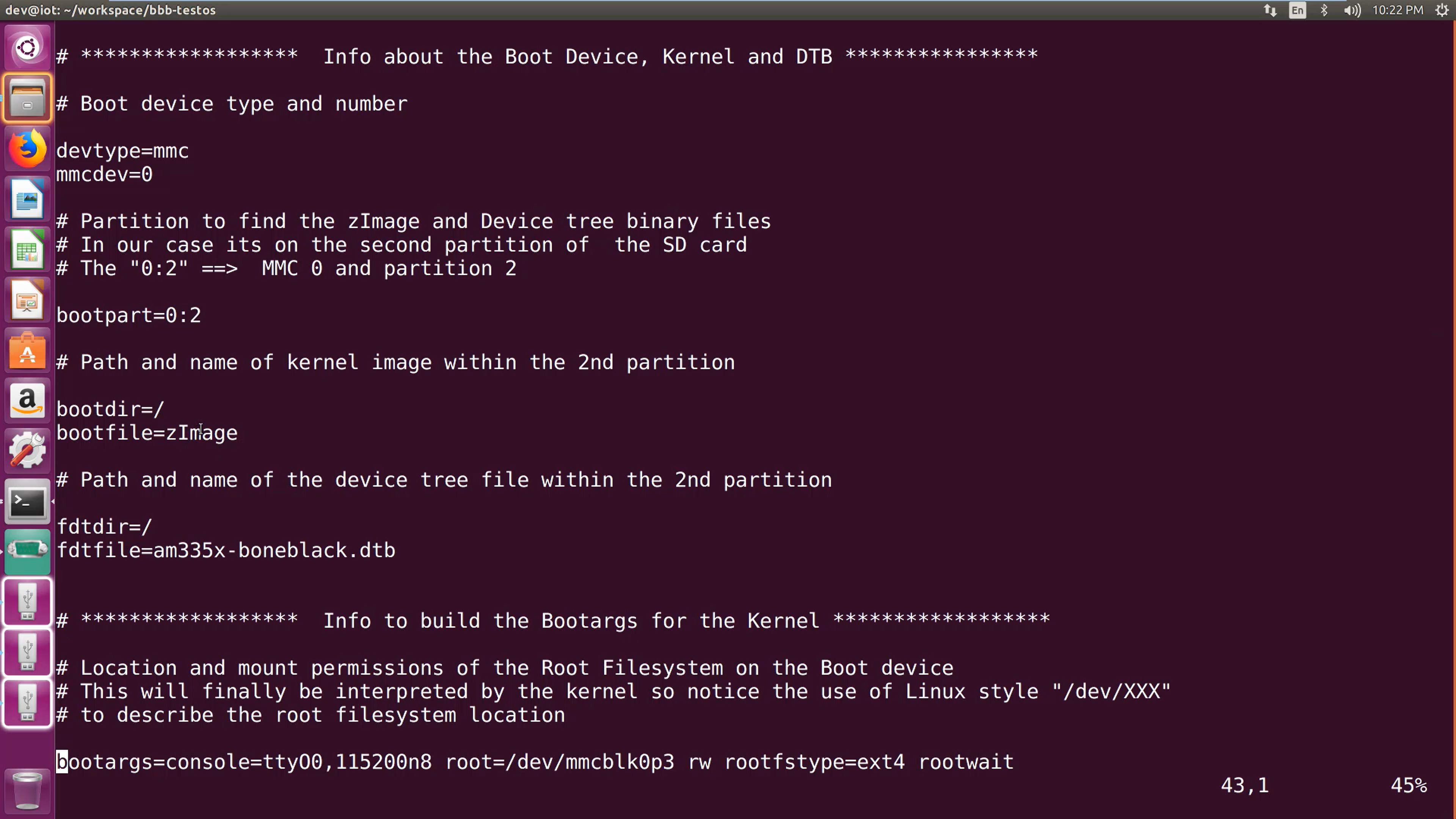The image size is (1456, 819).
Task: Open System Settings wrench-and-gear icon
Action: (x=27, y=451)
